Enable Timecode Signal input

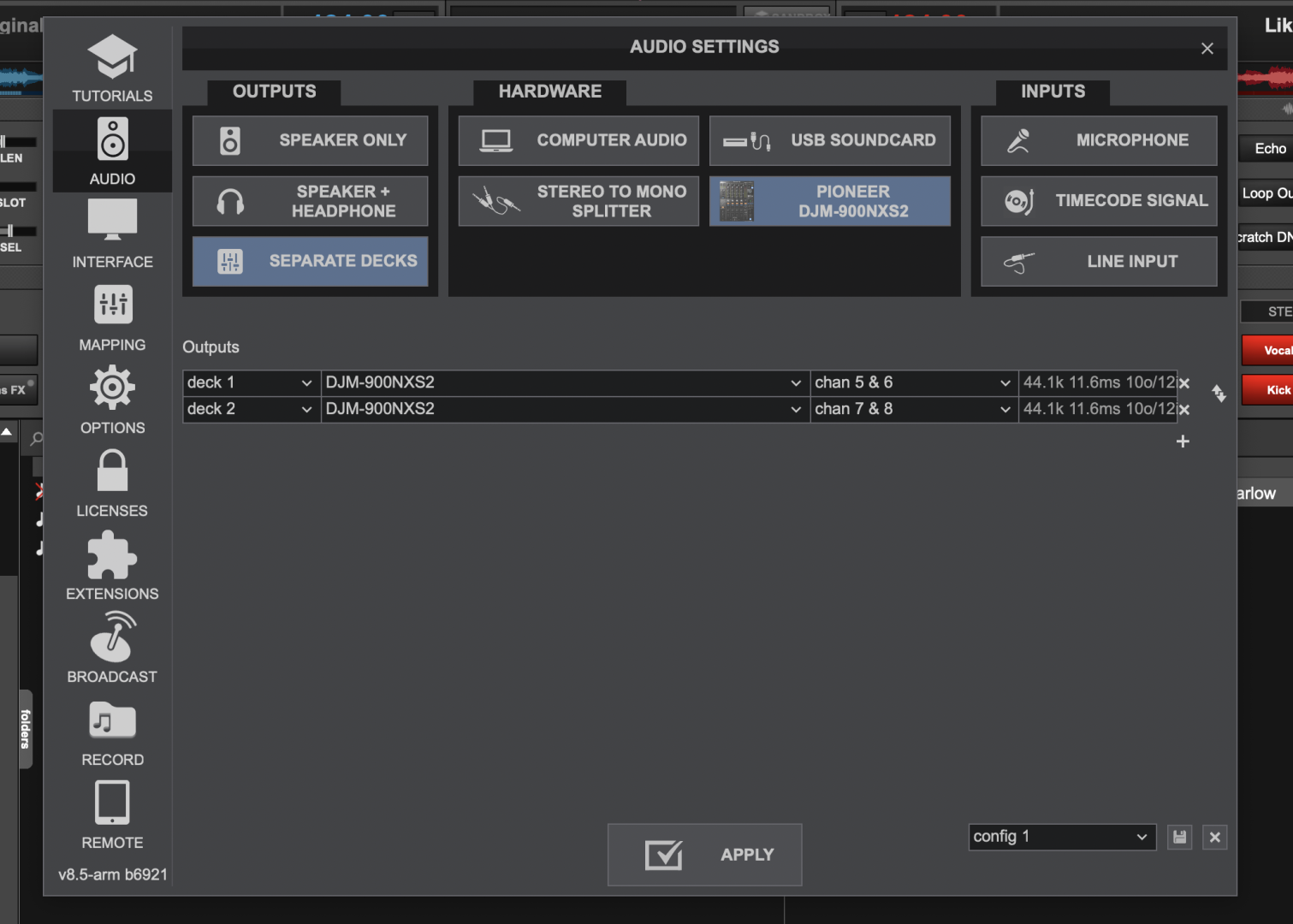1099,201
